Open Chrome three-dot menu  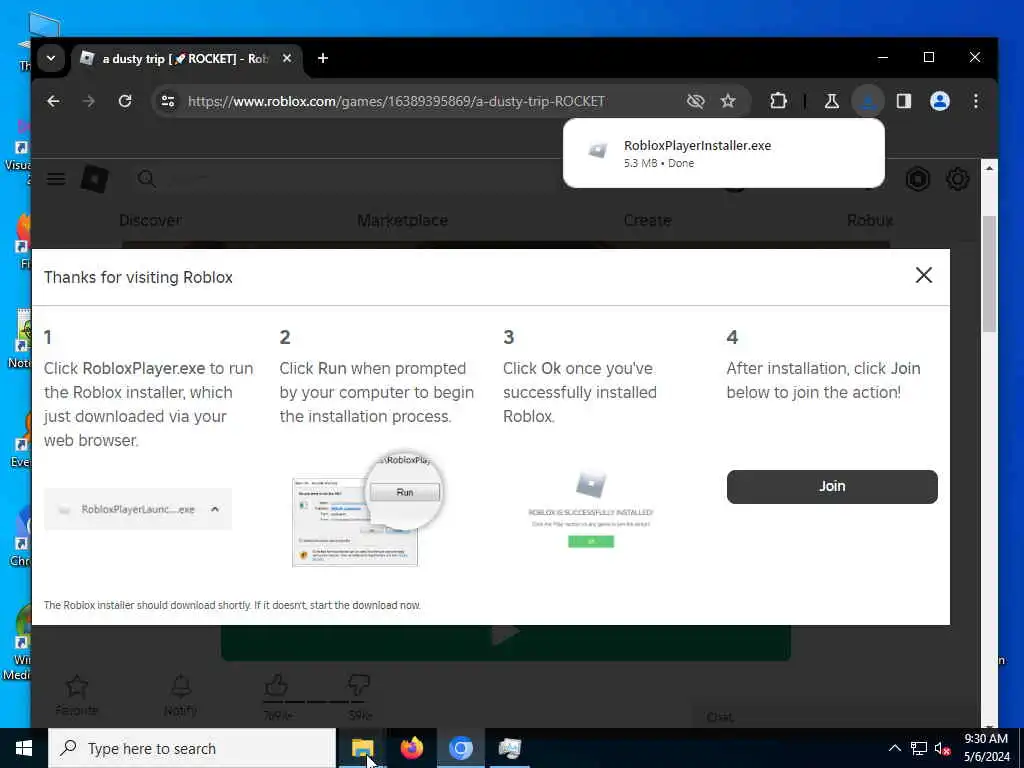[x=976, y=101]
